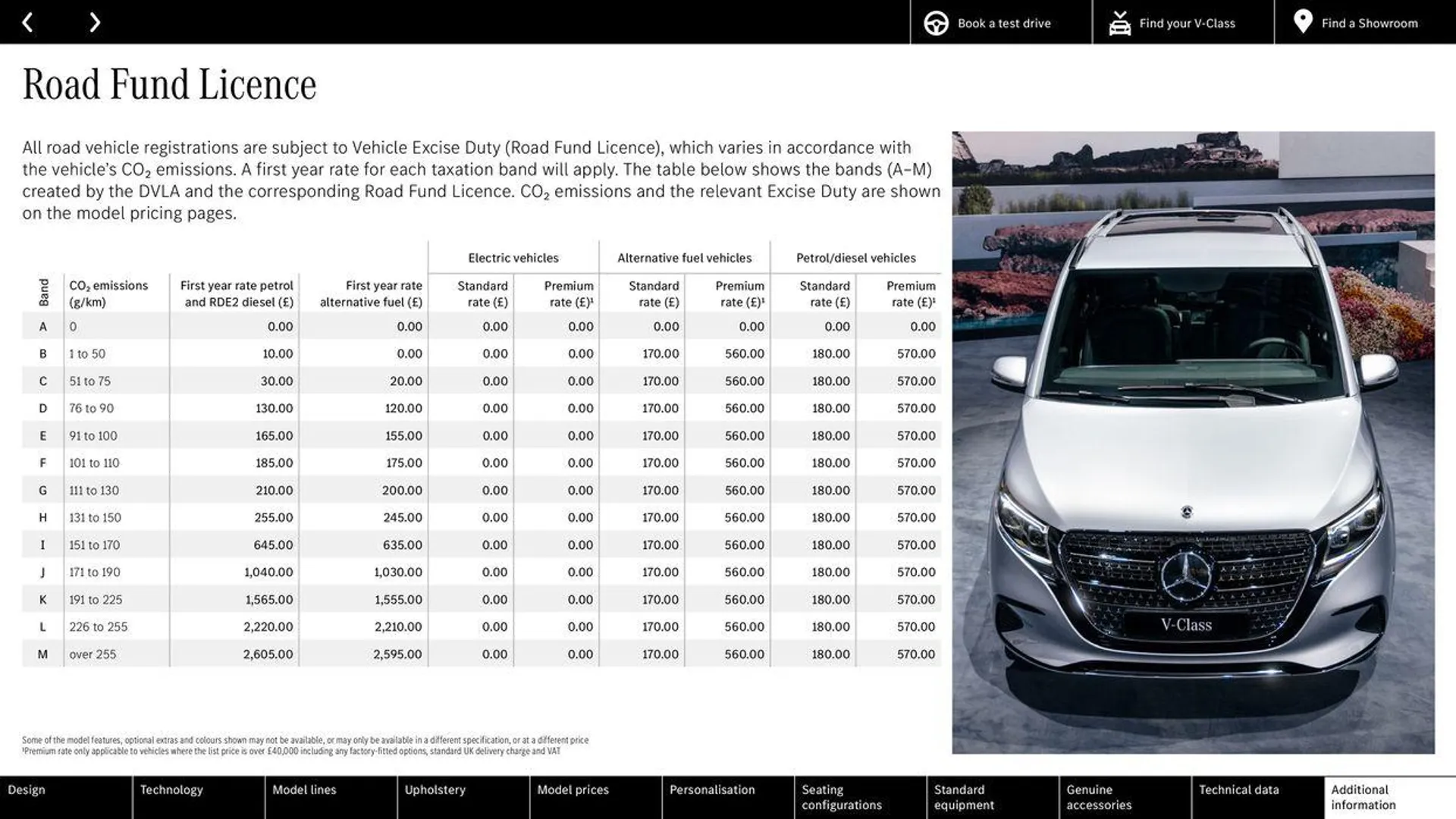Click First year rate petrol header
Image resolution: width=1456 pixels, height=819 pixels.
click(x=237, y=293)
